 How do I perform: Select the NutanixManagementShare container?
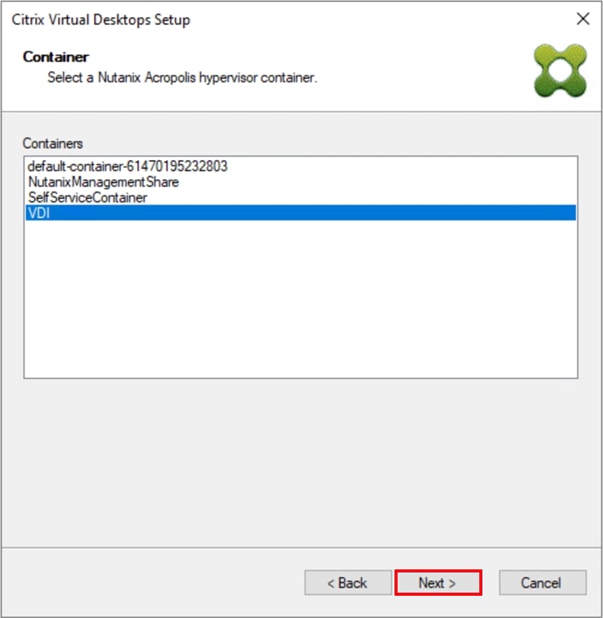tap(301, 182)
